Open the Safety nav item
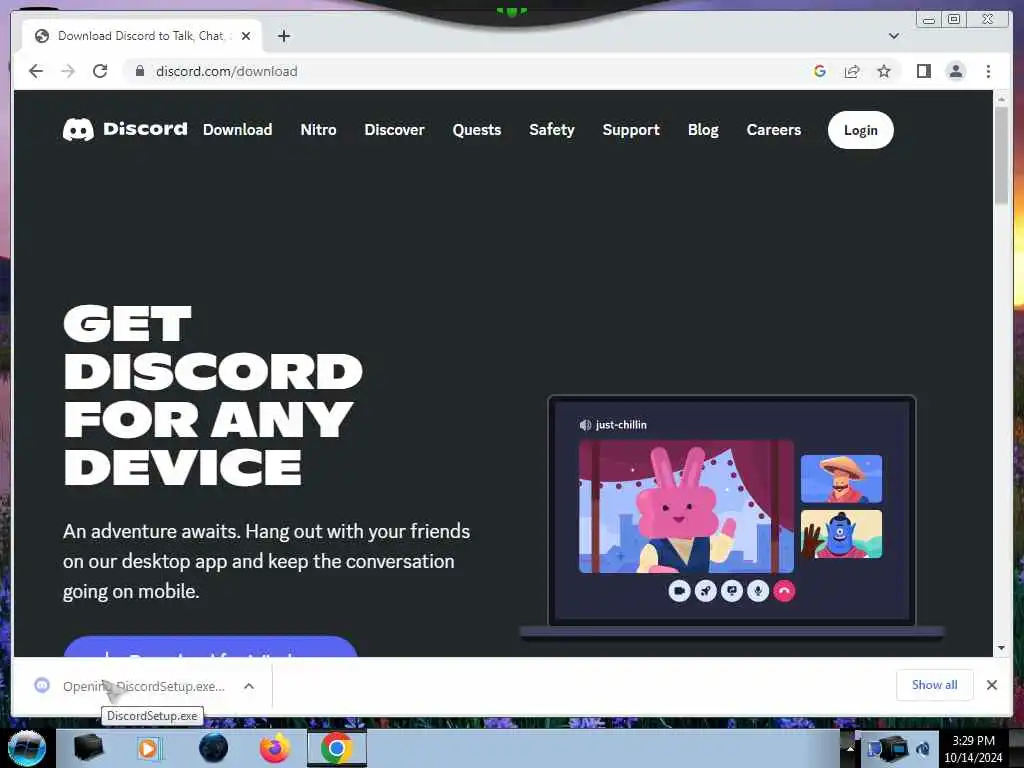This screenshot has width=1024, height=768. [552, 129]
